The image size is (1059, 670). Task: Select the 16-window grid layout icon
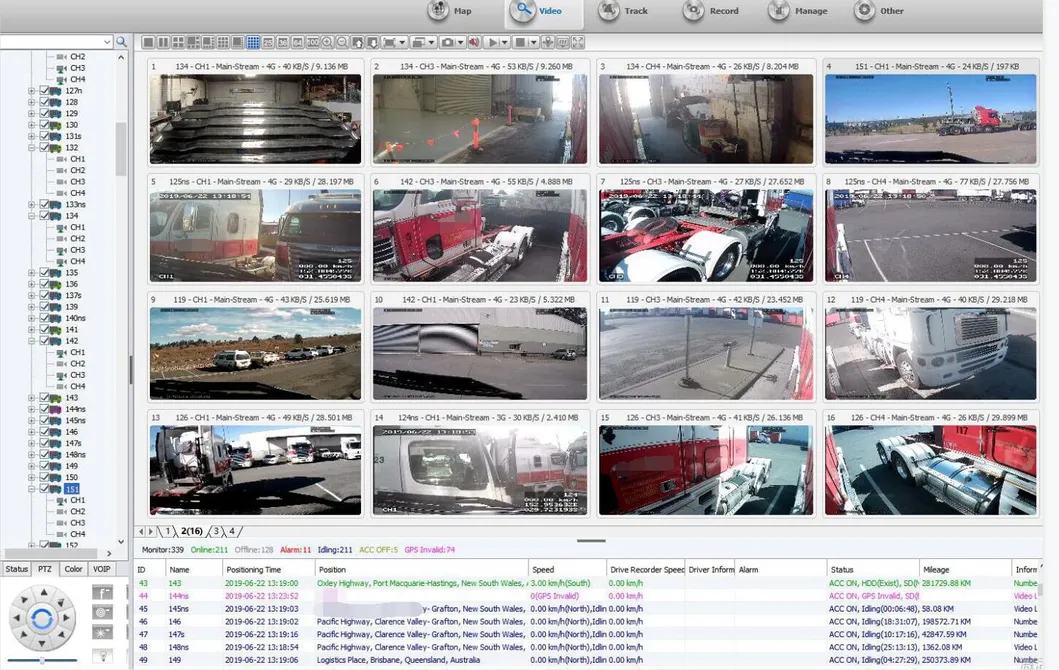[253, 42]
